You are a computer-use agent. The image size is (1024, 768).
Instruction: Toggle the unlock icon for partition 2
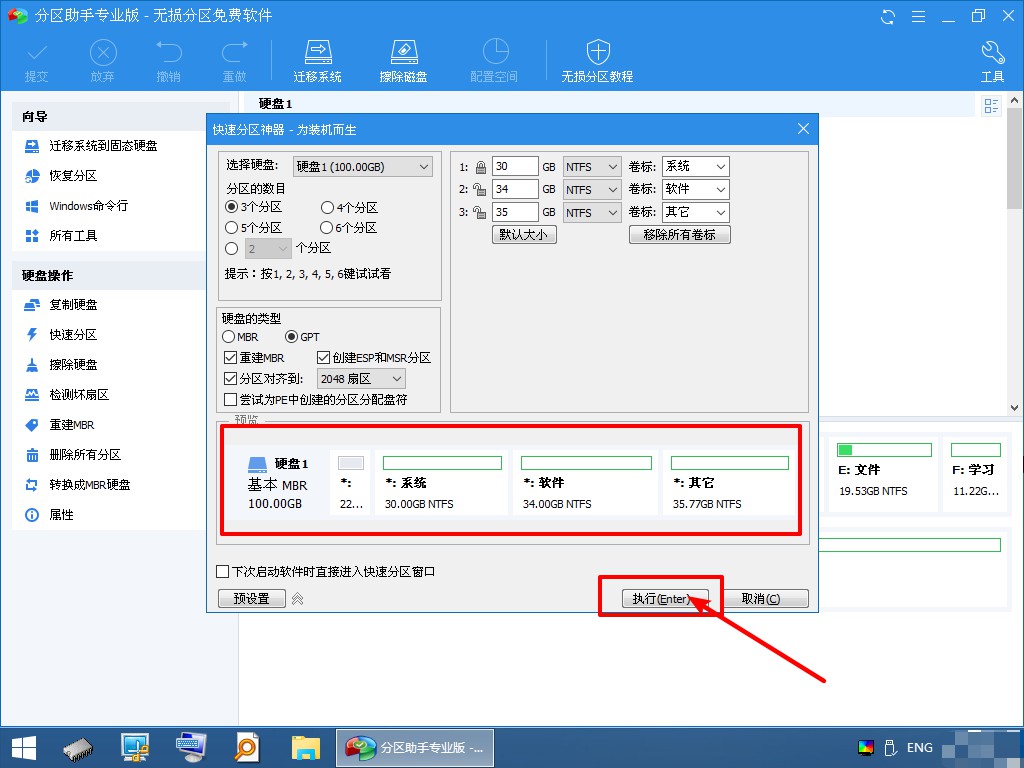(x=480, y=189)
